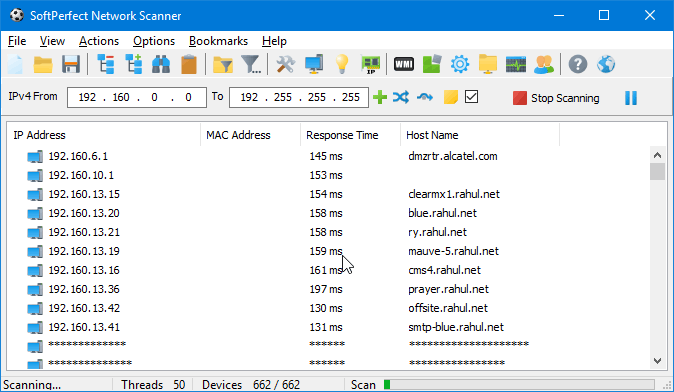Screen dimensions: 674x392
Task: Sort by MAC Address column header
Action: 250,135
